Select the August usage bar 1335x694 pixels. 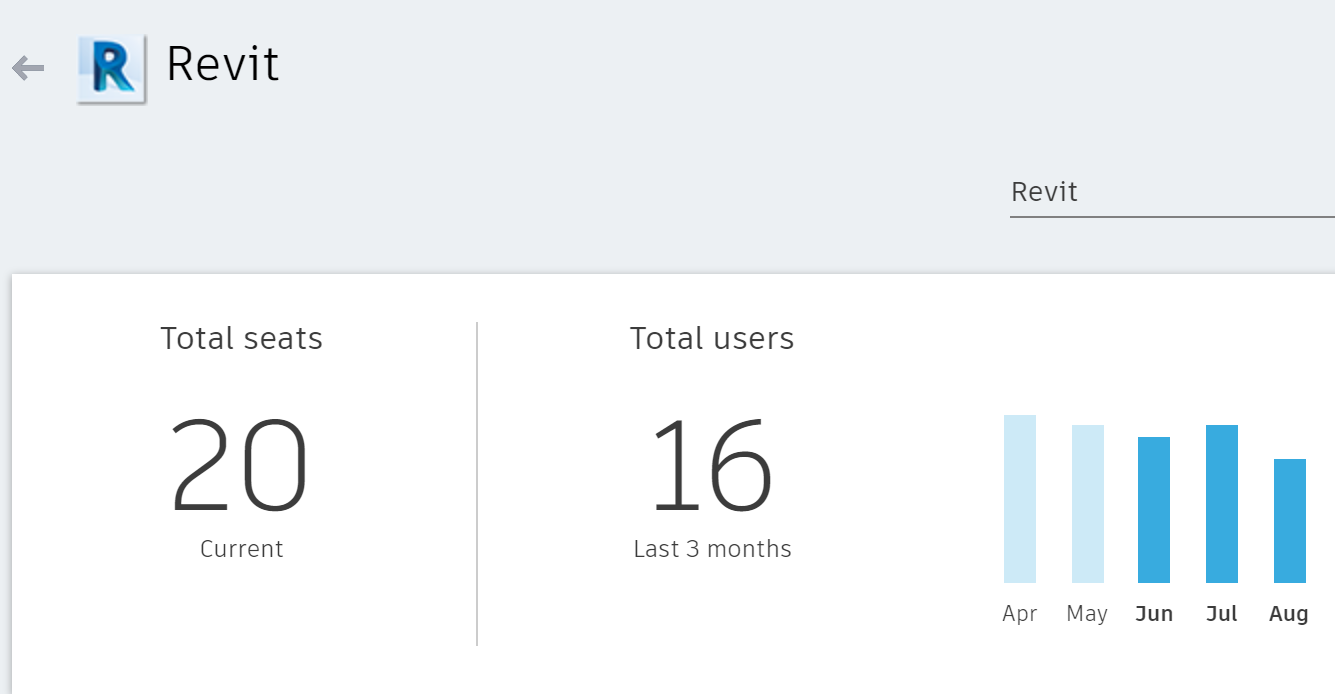point(1290,521)
